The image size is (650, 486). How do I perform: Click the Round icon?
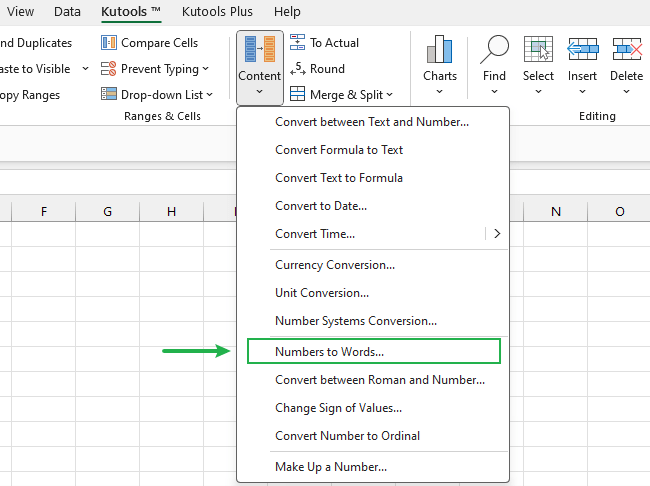tap(298, 69)
